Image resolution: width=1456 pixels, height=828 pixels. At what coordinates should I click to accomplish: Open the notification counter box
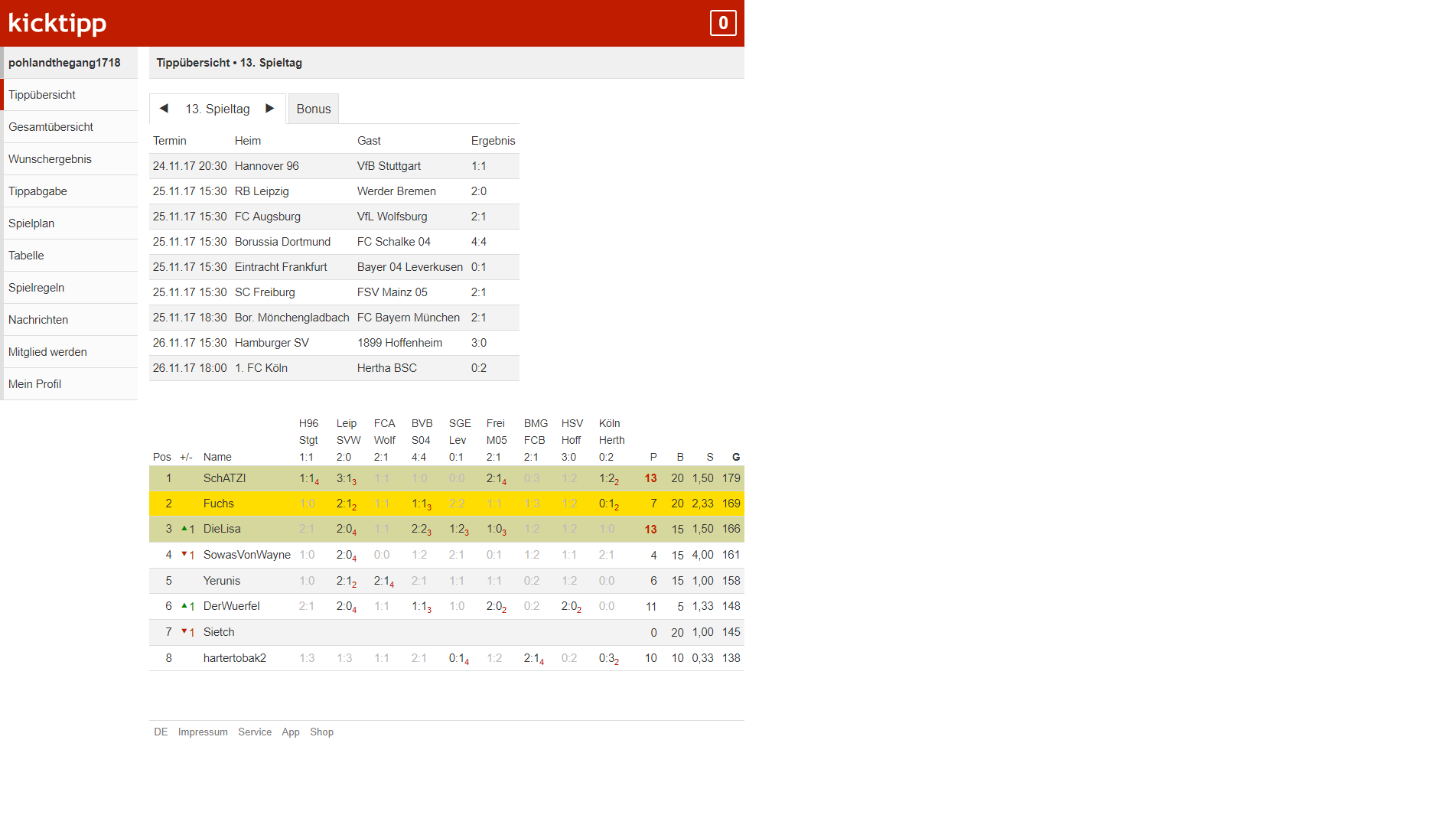tap(722, 23)
